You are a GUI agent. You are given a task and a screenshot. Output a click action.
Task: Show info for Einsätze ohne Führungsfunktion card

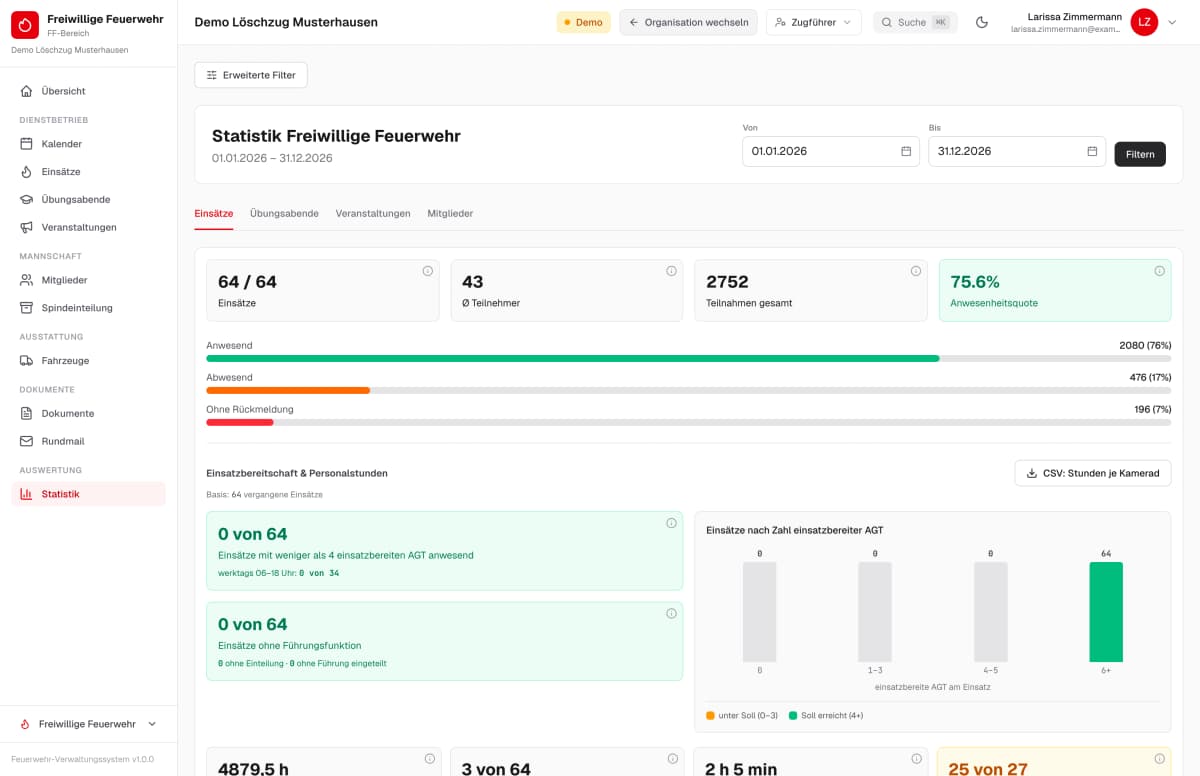pyautogui.click(x=671, y=613)
